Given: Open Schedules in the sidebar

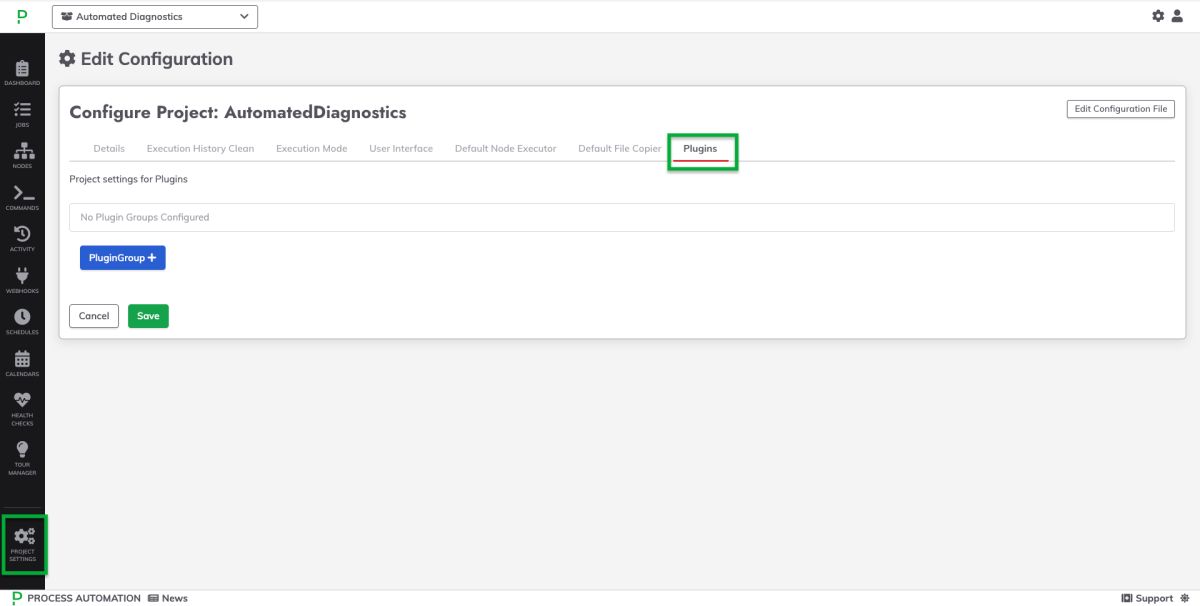Looking at the screenshot, I should [22, 322].
